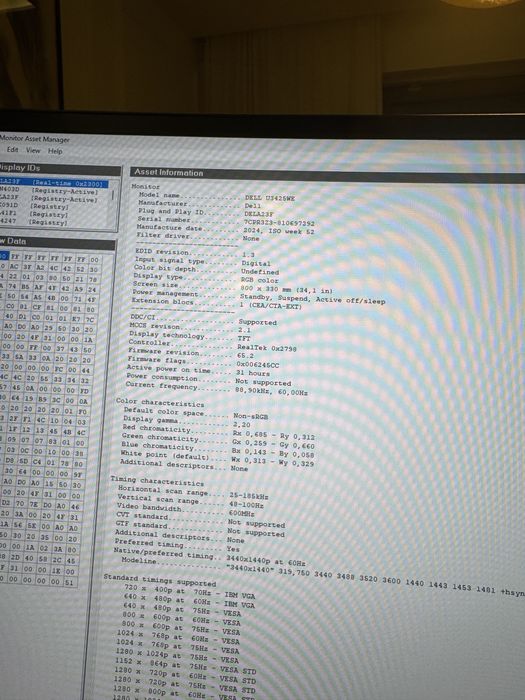Select the C4 hex cell in raw data
The height and width of the screenshot is (700, 525).
[x=38, y=461]
